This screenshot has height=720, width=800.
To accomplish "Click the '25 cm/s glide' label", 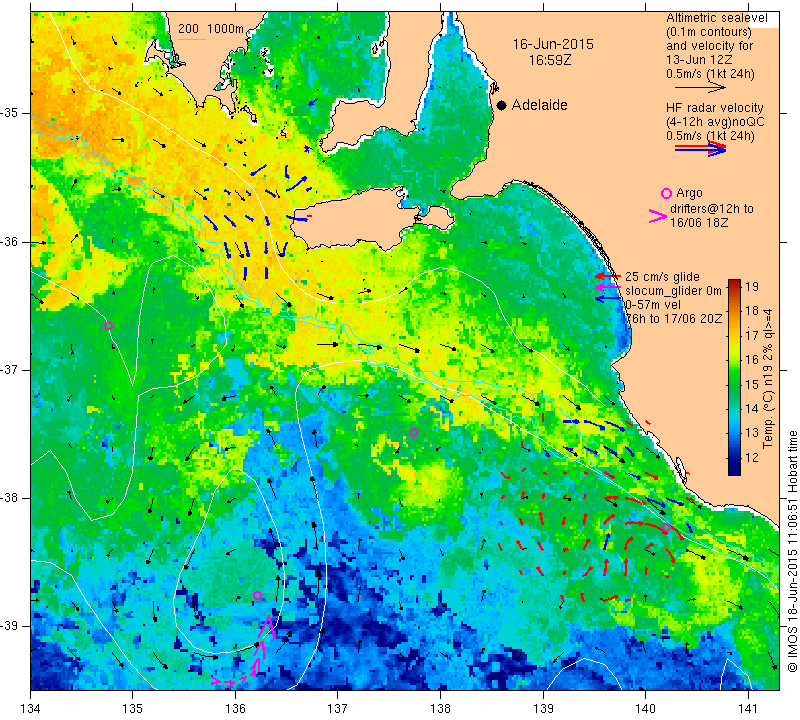I will (x=662, y=277).
